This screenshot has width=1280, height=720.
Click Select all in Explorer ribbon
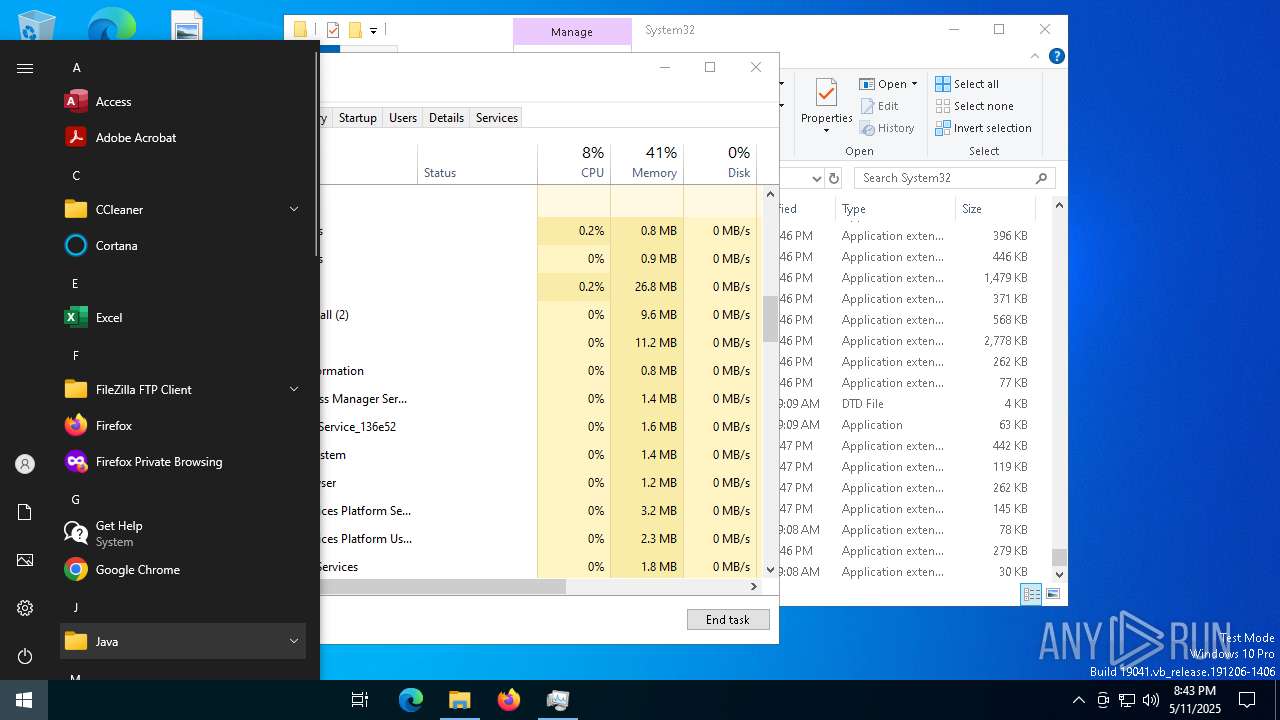[x=967, y=84]
